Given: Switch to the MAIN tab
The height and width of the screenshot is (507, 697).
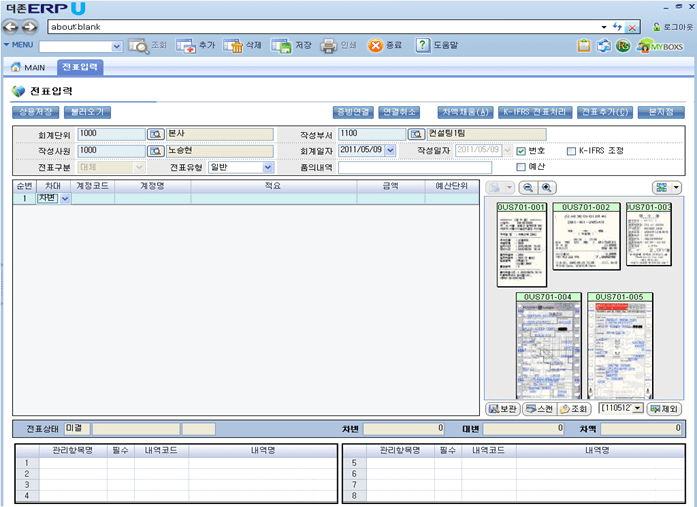Looking at the screenshot, I should [28, 67].
